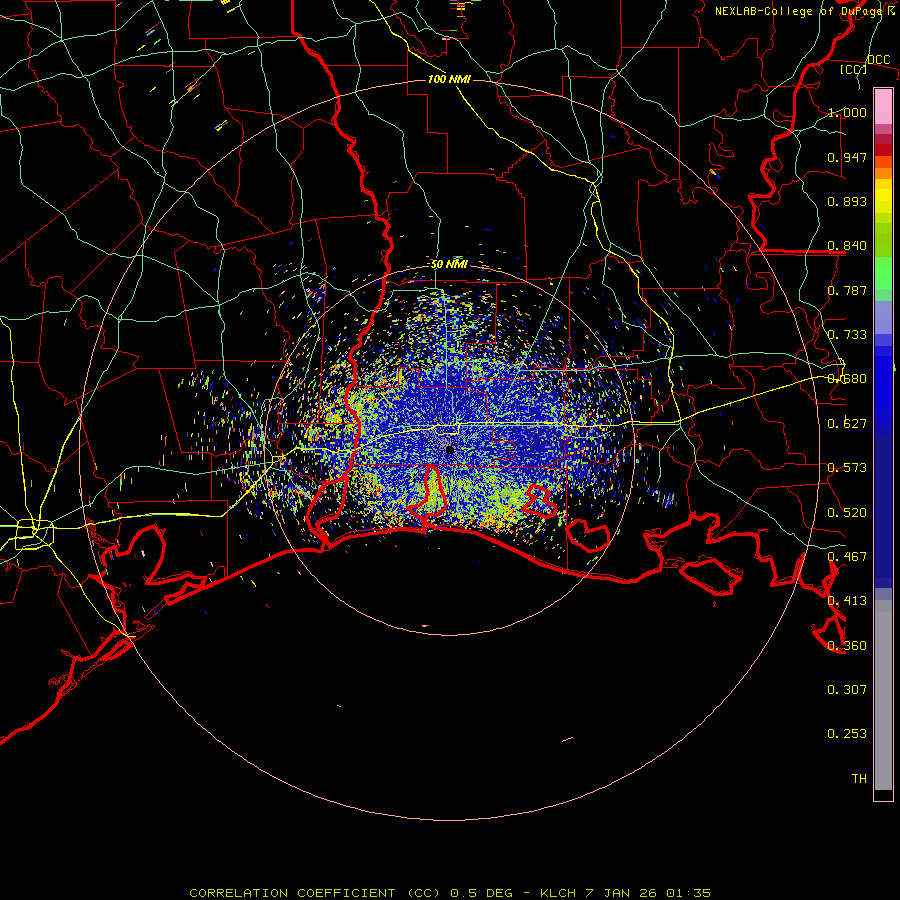Click the Houston highway loop on the map
The width and height of the screenshot is (900, 900).
(34, 534)
